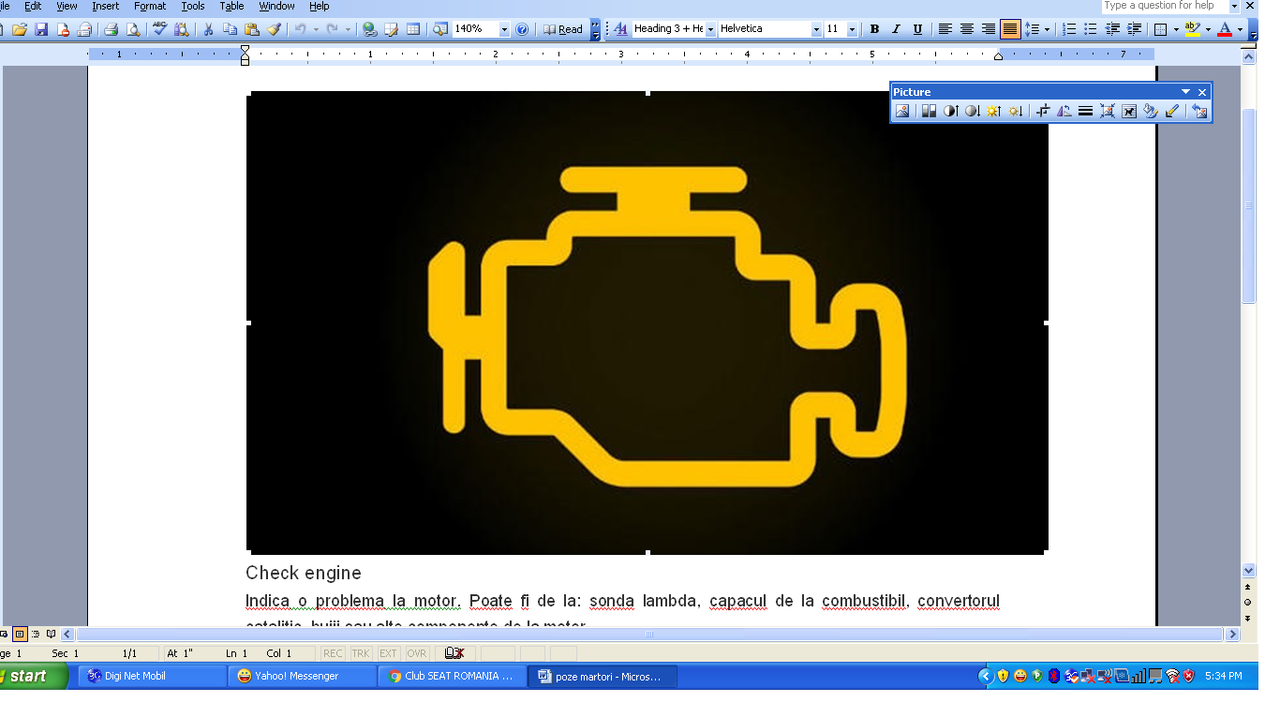
Task: Click the Windows start button
Action: click(x=33, y=676)
